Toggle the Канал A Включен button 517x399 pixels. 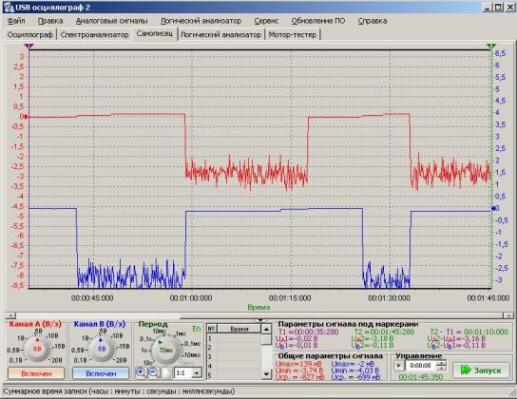[36, 374]
